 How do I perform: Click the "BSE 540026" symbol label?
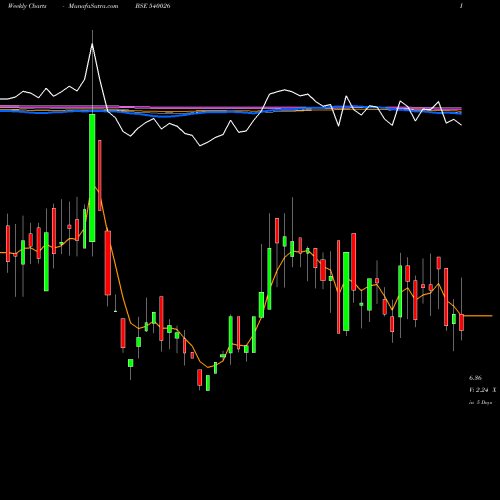pos(153,6)
